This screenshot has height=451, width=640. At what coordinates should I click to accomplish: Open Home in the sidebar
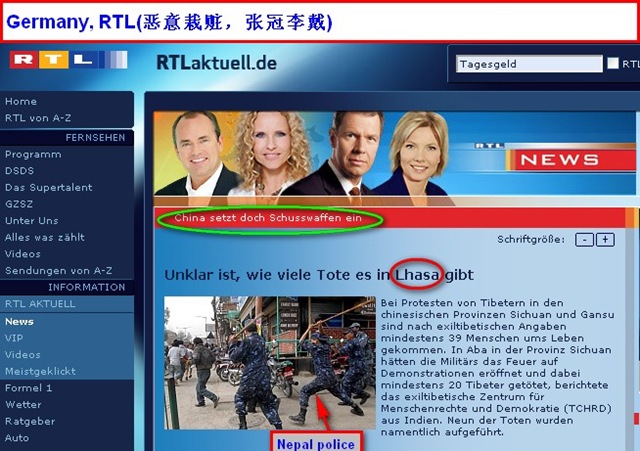pos(21,101)
